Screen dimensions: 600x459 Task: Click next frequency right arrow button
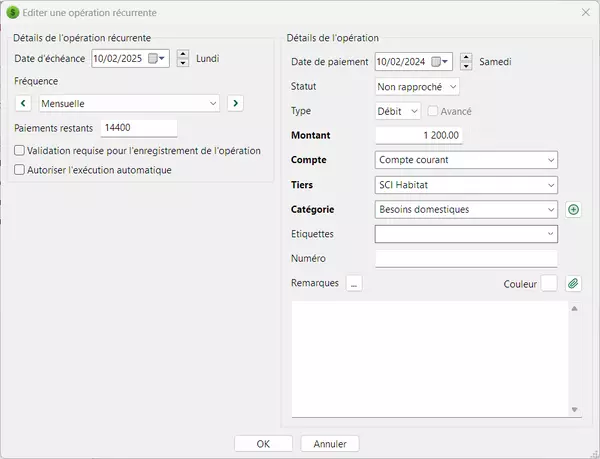(x=235, y=103)
